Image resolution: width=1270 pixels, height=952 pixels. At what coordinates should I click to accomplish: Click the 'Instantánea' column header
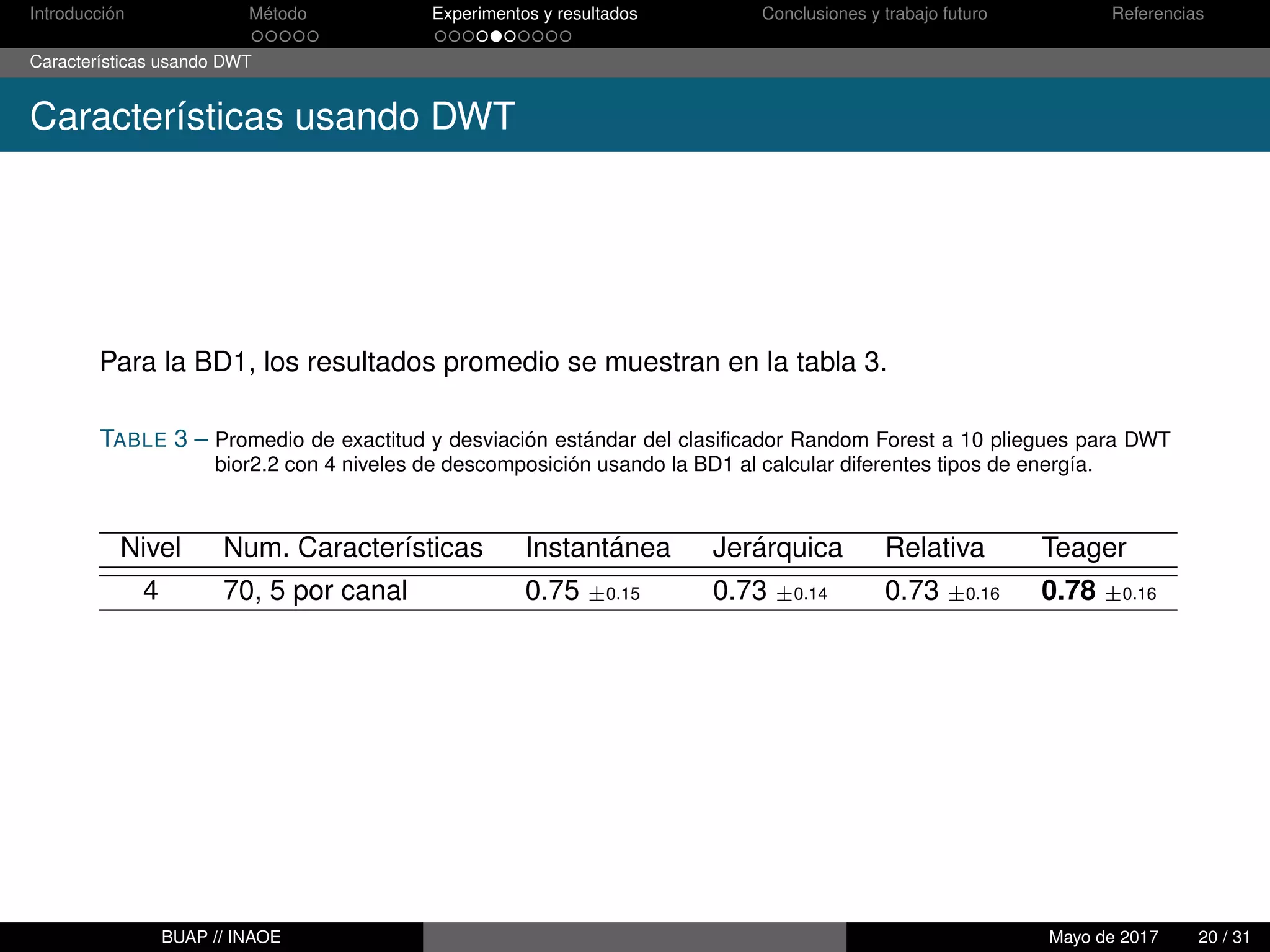[598, 548]
